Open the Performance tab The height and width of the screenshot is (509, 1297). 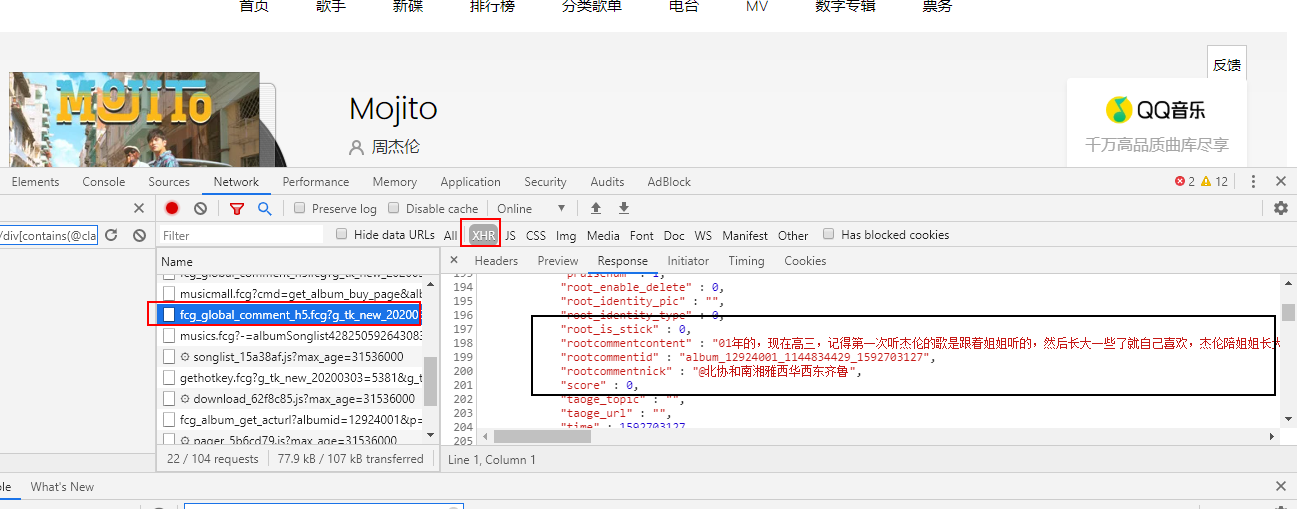click(316, 182)
